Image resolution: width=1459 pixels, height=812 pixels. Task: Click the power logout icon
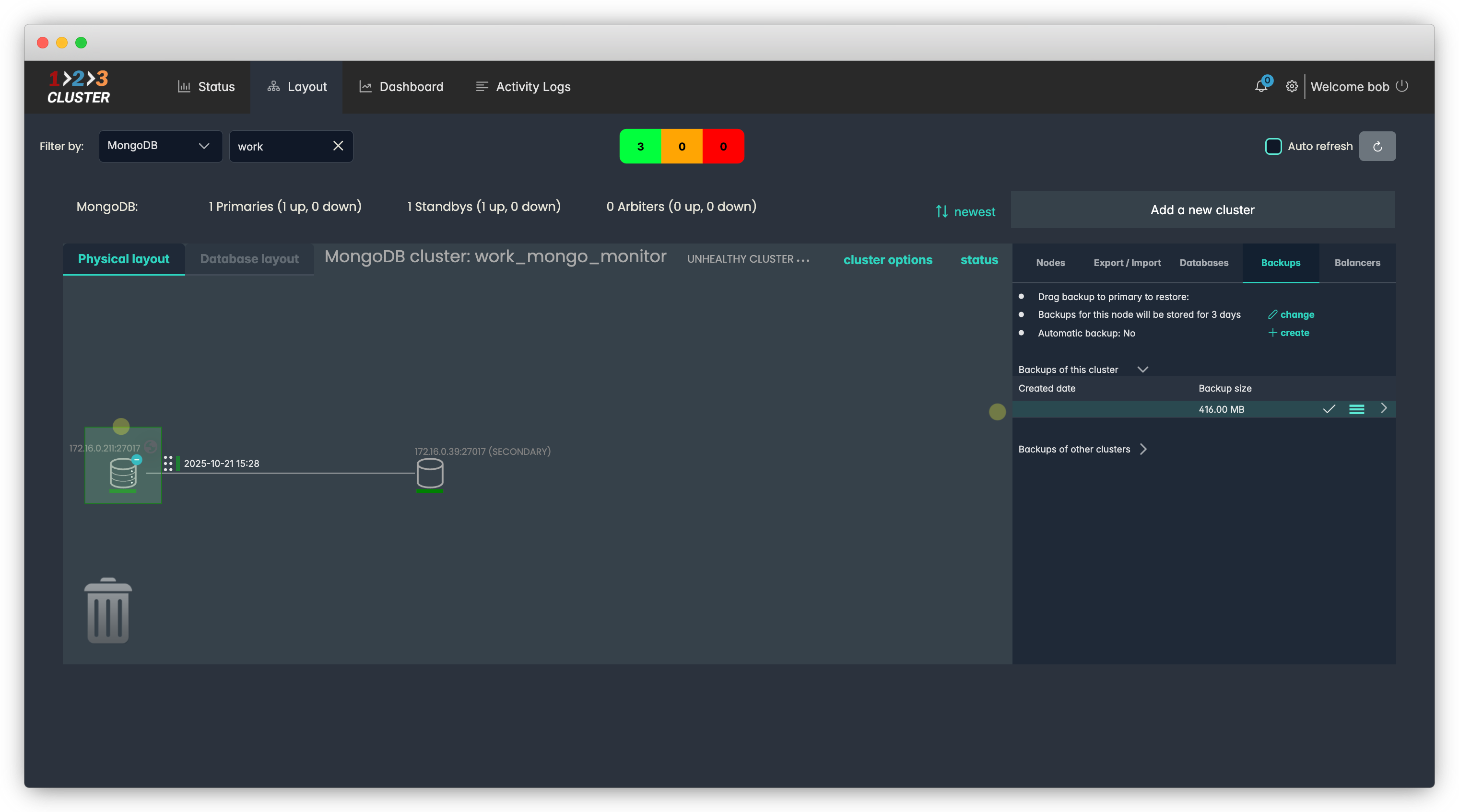pyautogui.click(x=1402, y=86)
